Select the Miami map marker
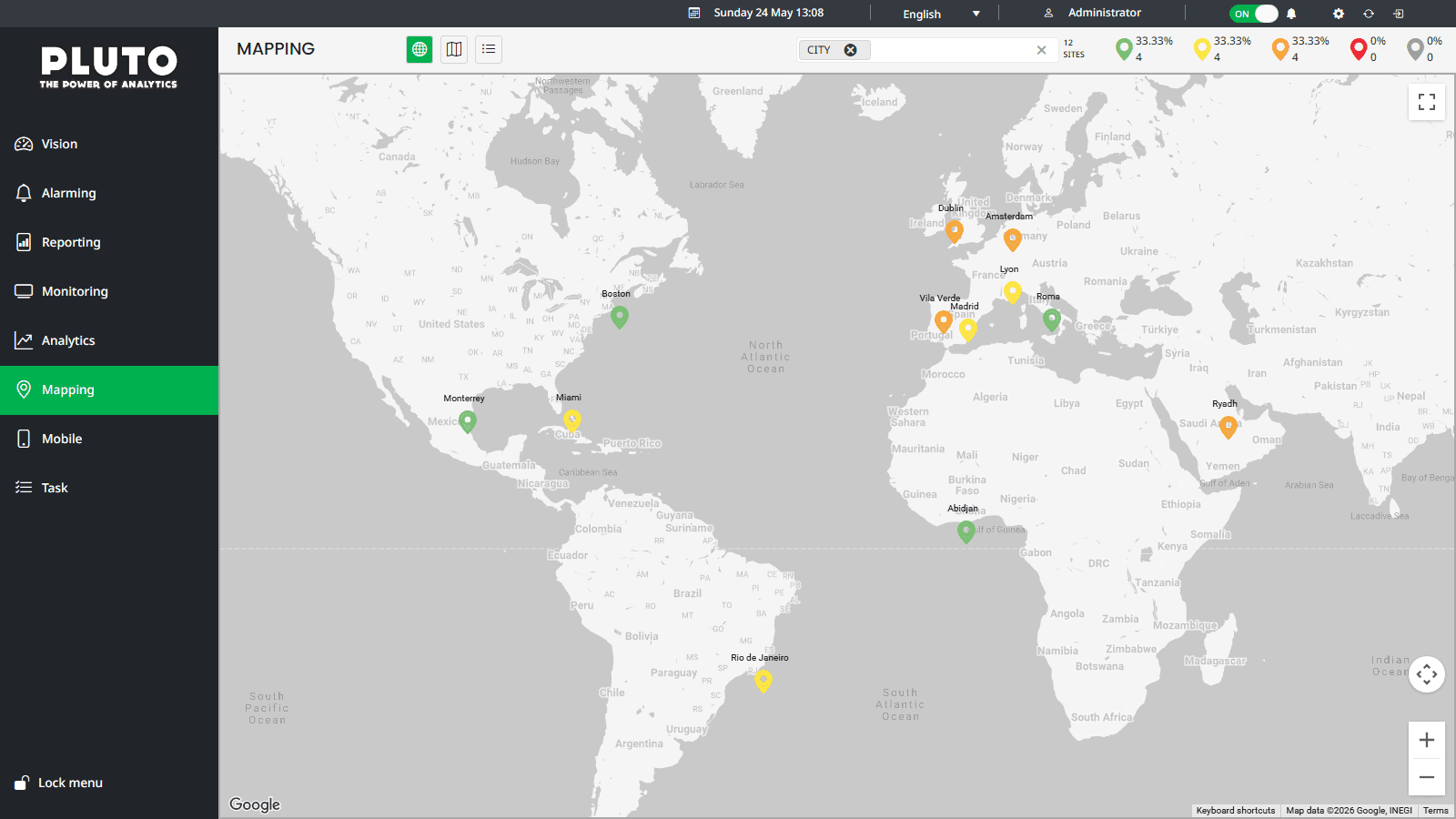This screenshot has width=1456, height=819. [x=572, y=420]
